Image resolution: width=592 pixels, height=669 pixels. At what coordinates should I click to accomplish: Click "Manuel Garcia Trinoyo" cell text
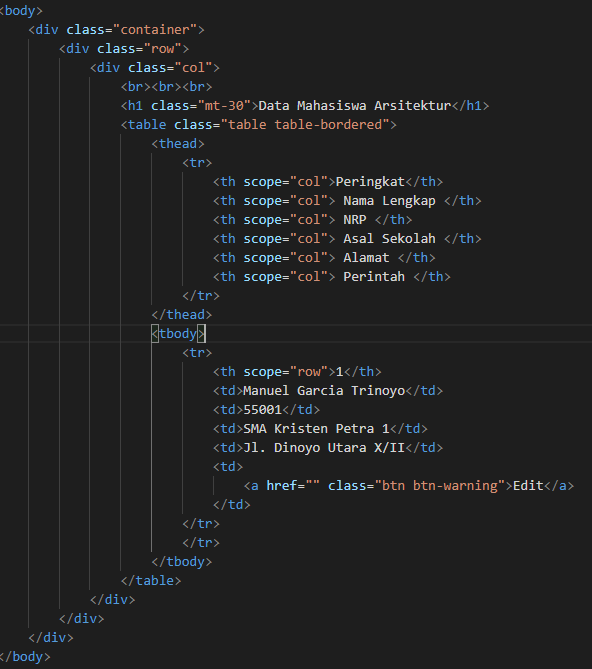(324, 390)
